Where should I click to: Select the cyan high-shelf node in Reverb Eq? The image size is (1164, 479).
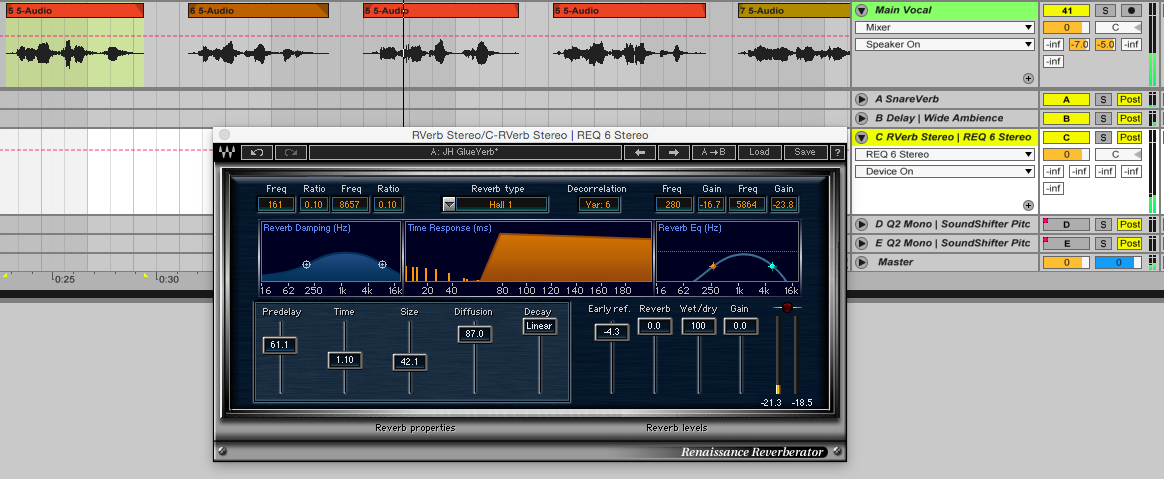pos(772,266)
